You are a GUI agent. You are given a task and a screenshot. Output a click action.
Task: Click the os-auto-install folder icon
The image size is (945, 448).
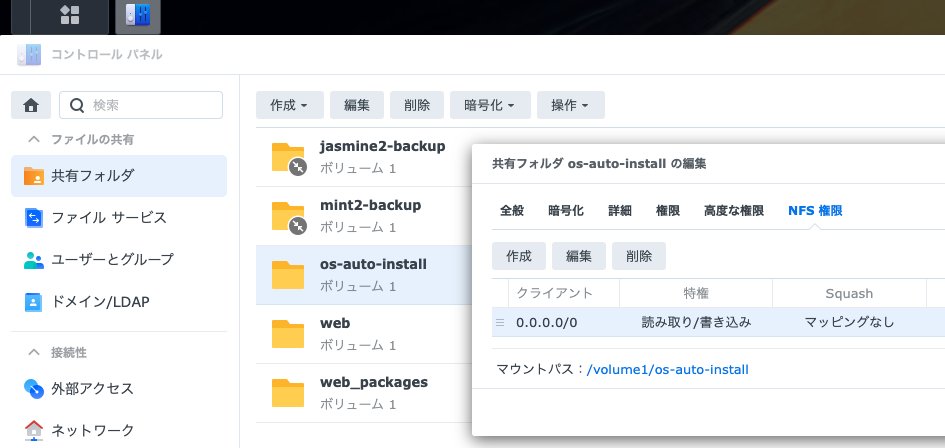tap(288, 275)
